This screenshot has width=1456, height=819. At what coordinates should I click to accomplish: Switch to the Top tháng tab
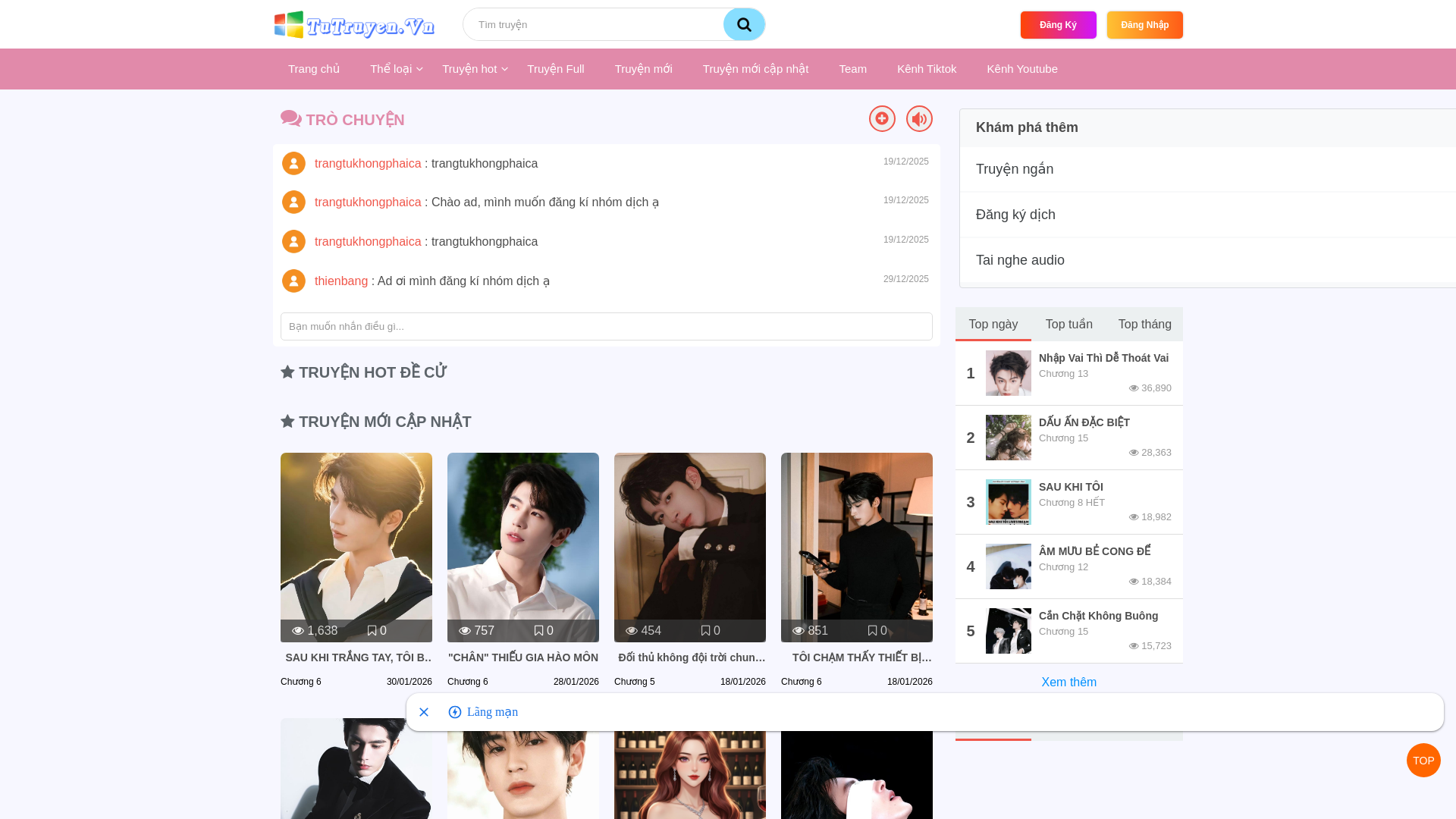pyautogui.click(x=1145, y=324)
